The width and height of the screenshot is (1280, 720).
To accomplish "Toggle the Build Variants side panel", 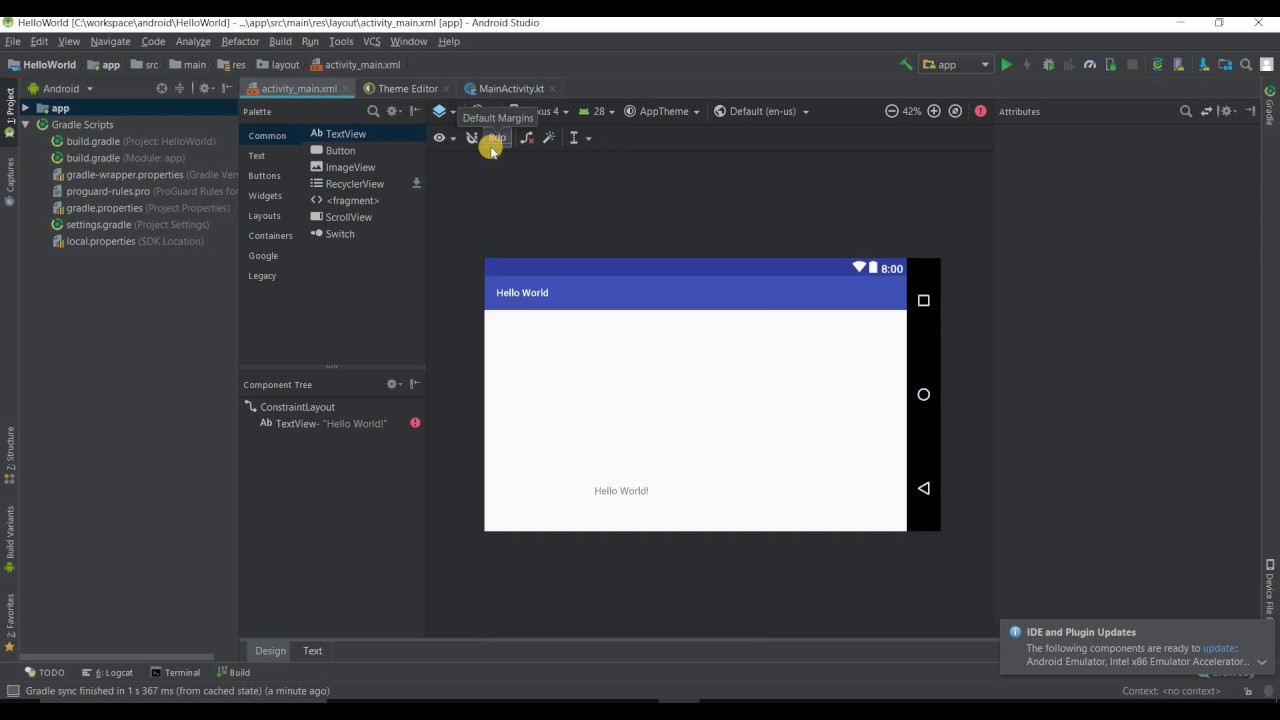I will (10, 540).
